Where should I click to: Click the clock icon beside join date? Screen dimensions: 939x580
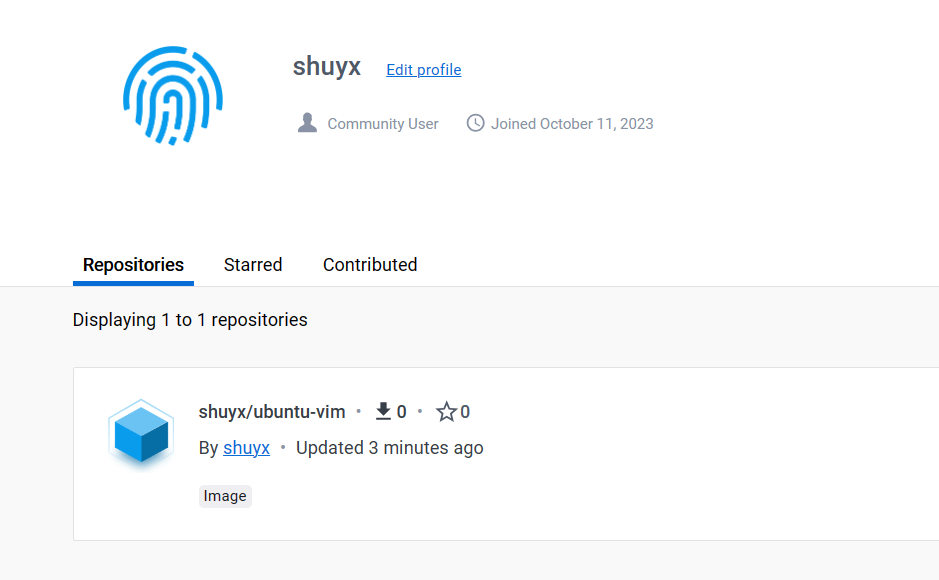475,123
